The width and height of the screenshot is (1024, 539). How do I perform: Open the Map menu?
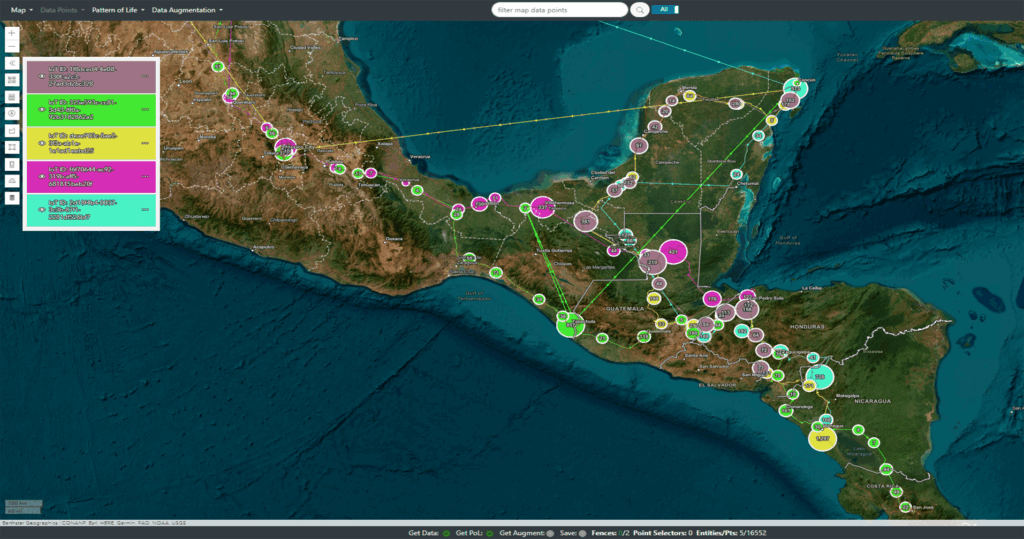(x=22, y=10)
